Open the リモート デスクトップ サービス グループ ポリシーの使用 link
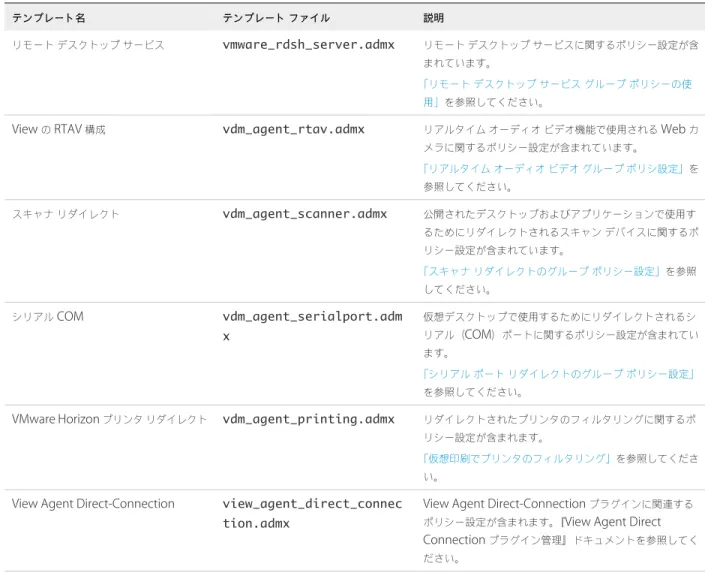The width and height of the screenshot is (705, 573). [x=557, y=93]
